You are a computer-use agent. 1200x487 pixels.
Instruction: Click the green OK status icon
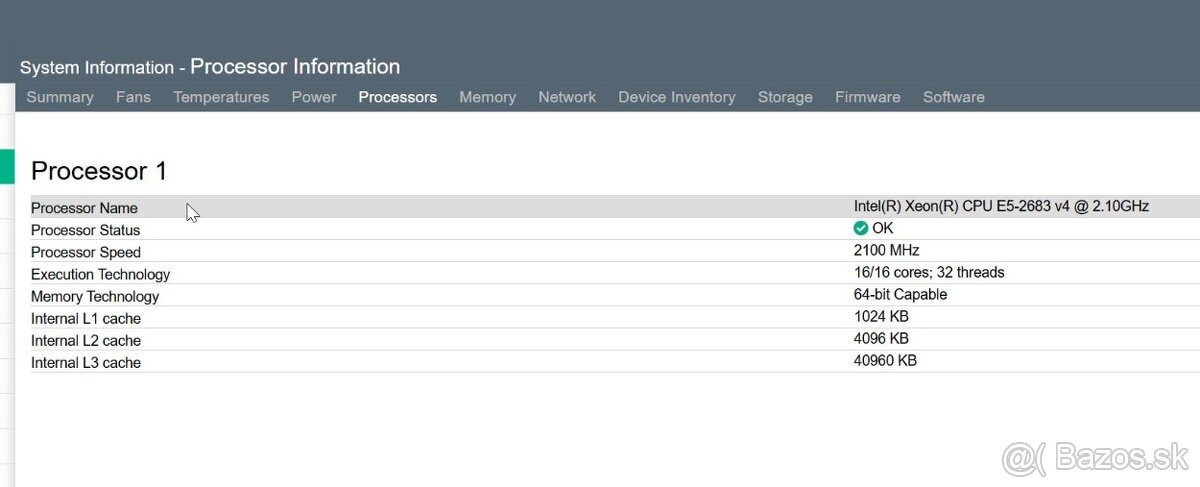pyautogui.click(x=861, y=228)
